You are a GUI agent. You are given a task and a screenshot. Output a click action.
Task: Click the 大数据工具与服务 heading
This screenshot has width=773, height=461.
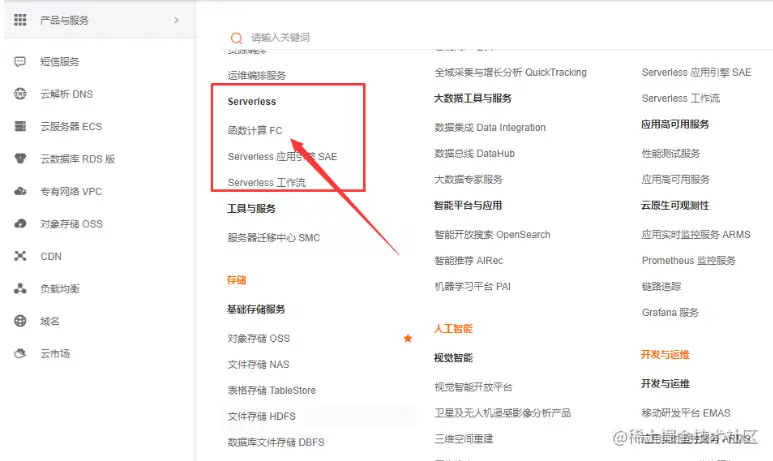pos(473,98)
